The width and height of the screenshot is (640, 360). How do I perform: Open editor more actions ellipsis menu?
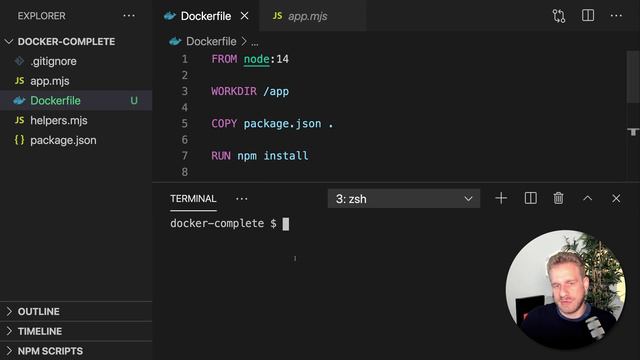tap(616, 16)
